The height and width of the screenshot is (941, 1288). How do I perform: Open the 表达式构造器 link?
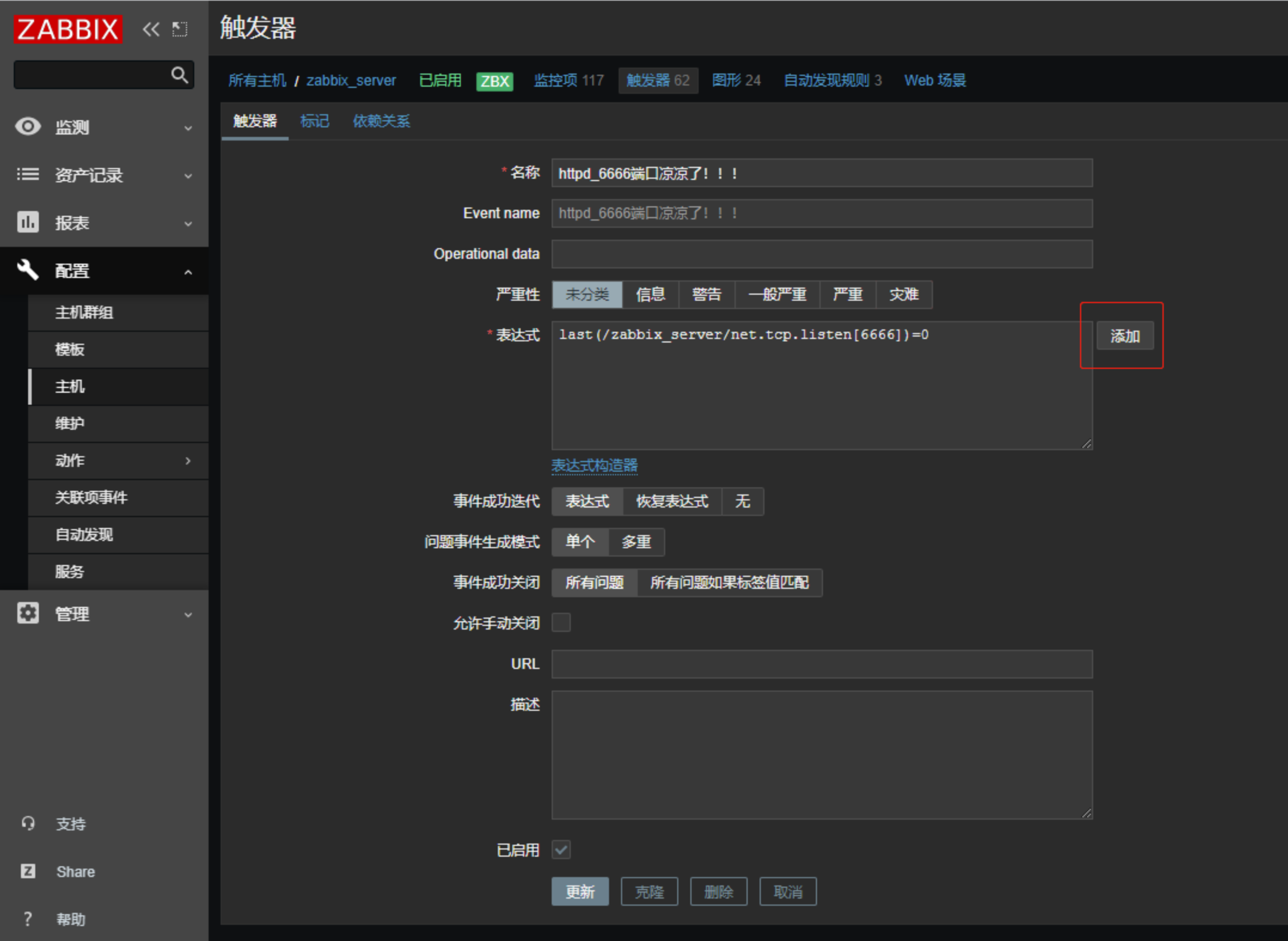pos(594,465)
